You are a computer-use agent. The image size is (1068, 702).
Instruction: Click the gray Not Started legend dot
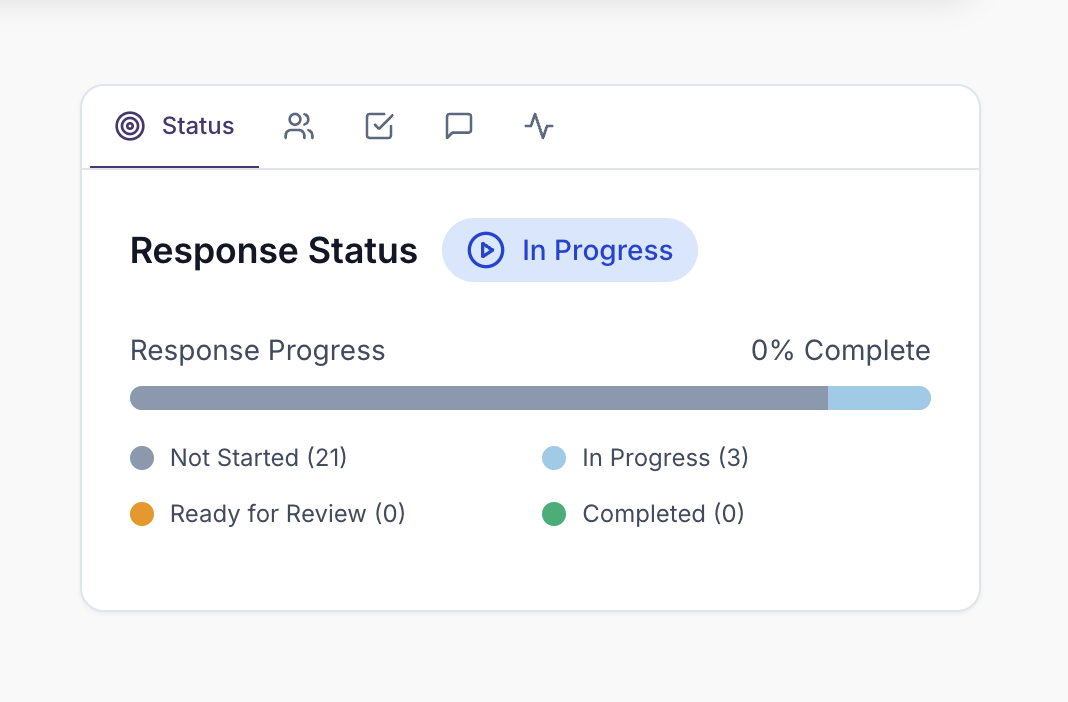click(x=142, y=458)
